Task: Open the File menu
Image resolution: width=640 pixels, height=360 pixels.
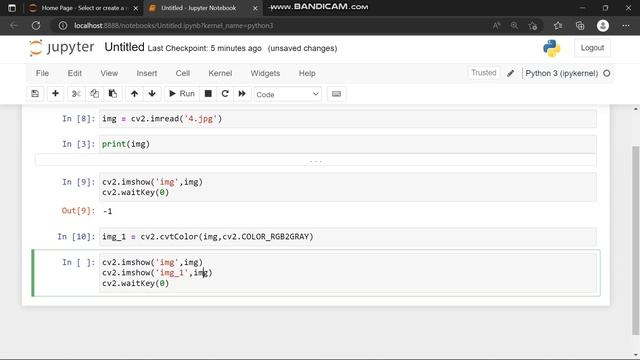Action: 42,73
